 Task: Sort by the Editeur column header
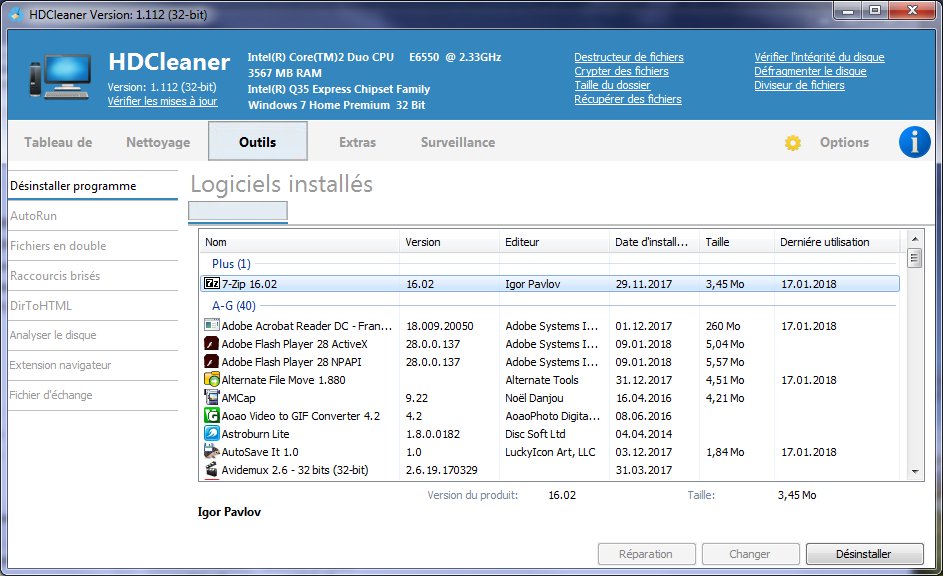(x=554, y=242)
